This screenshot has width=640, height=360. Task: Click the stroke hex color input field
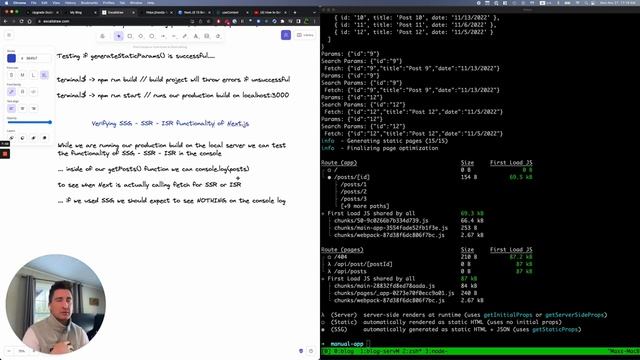(35, 58)
